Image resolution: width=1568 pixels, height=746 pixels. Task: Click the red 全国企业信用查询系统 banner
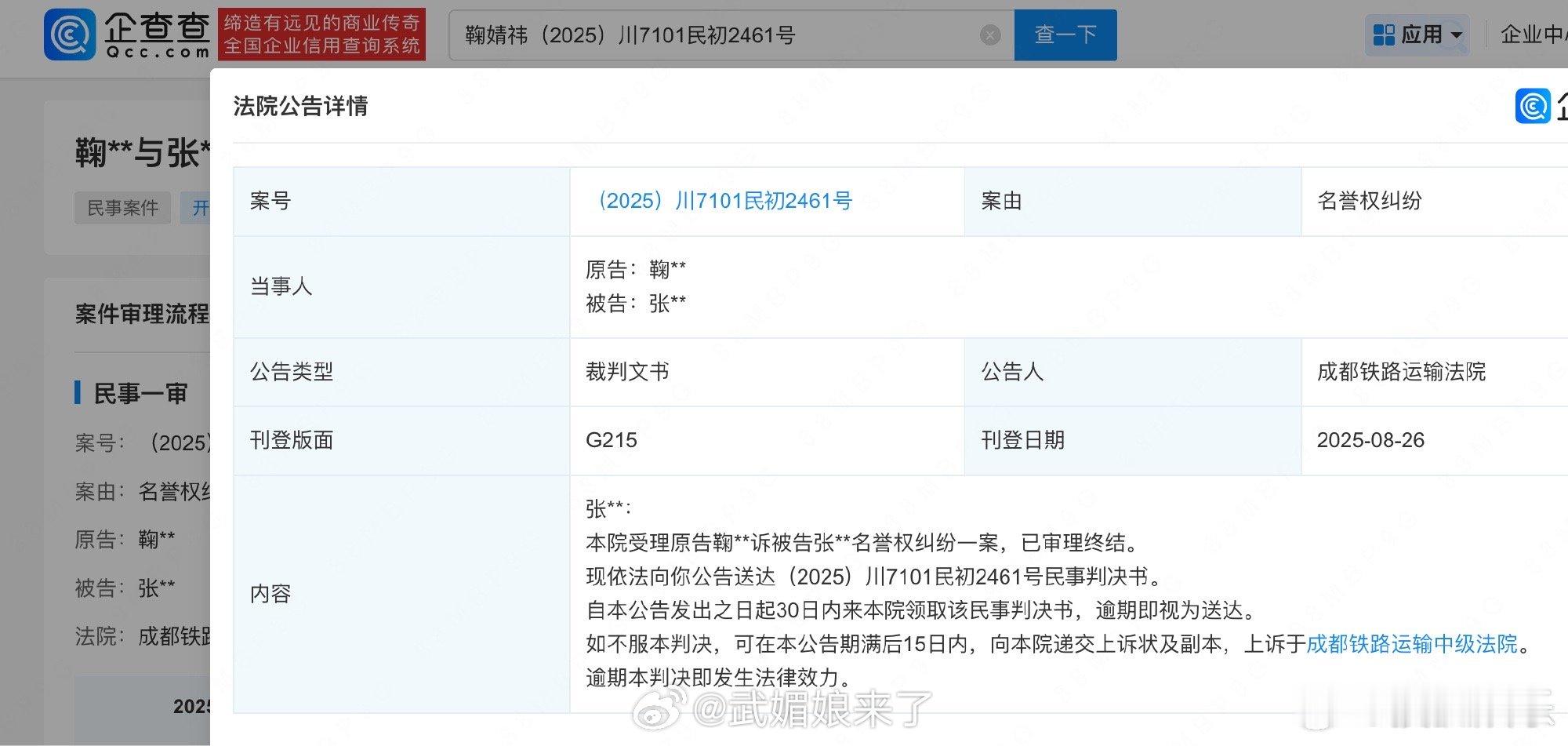[x=321, y=35]
